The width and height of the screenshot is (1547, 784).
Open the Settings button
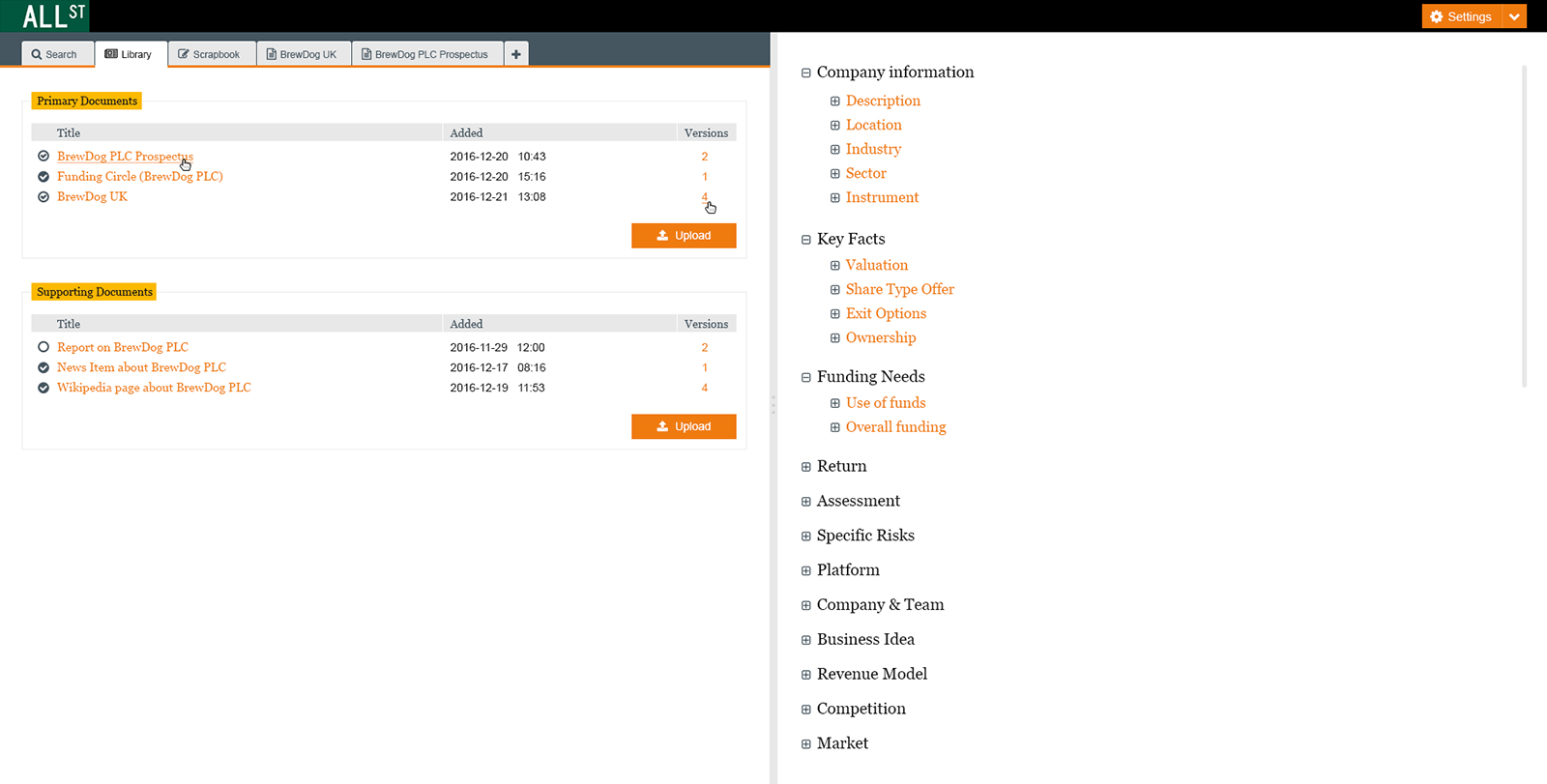1461,16
